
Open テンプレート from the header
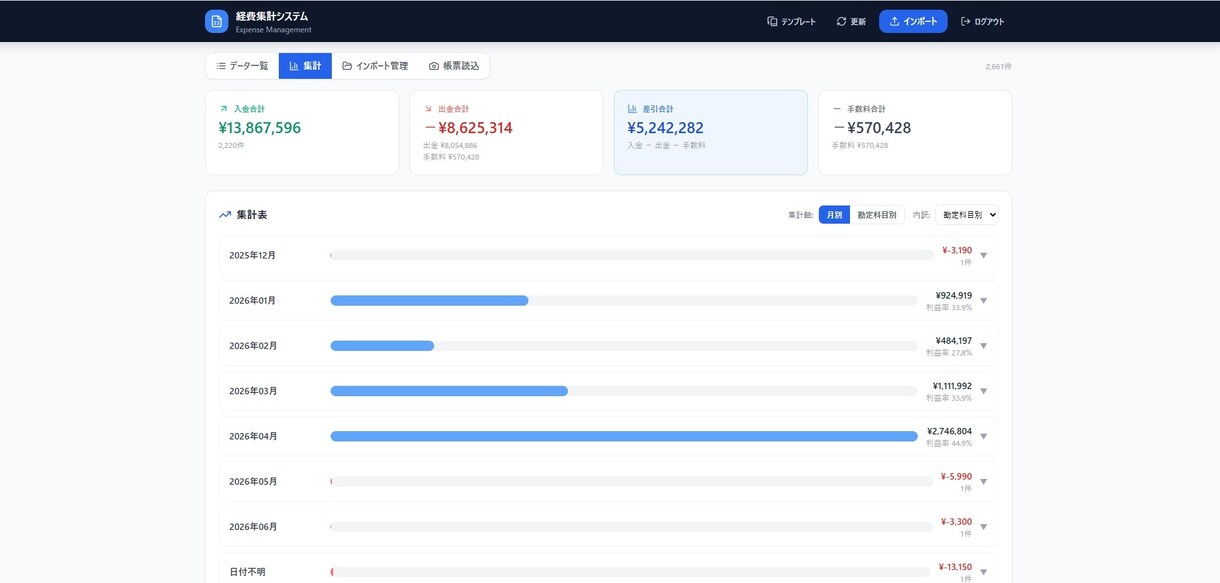pos(791,21)
